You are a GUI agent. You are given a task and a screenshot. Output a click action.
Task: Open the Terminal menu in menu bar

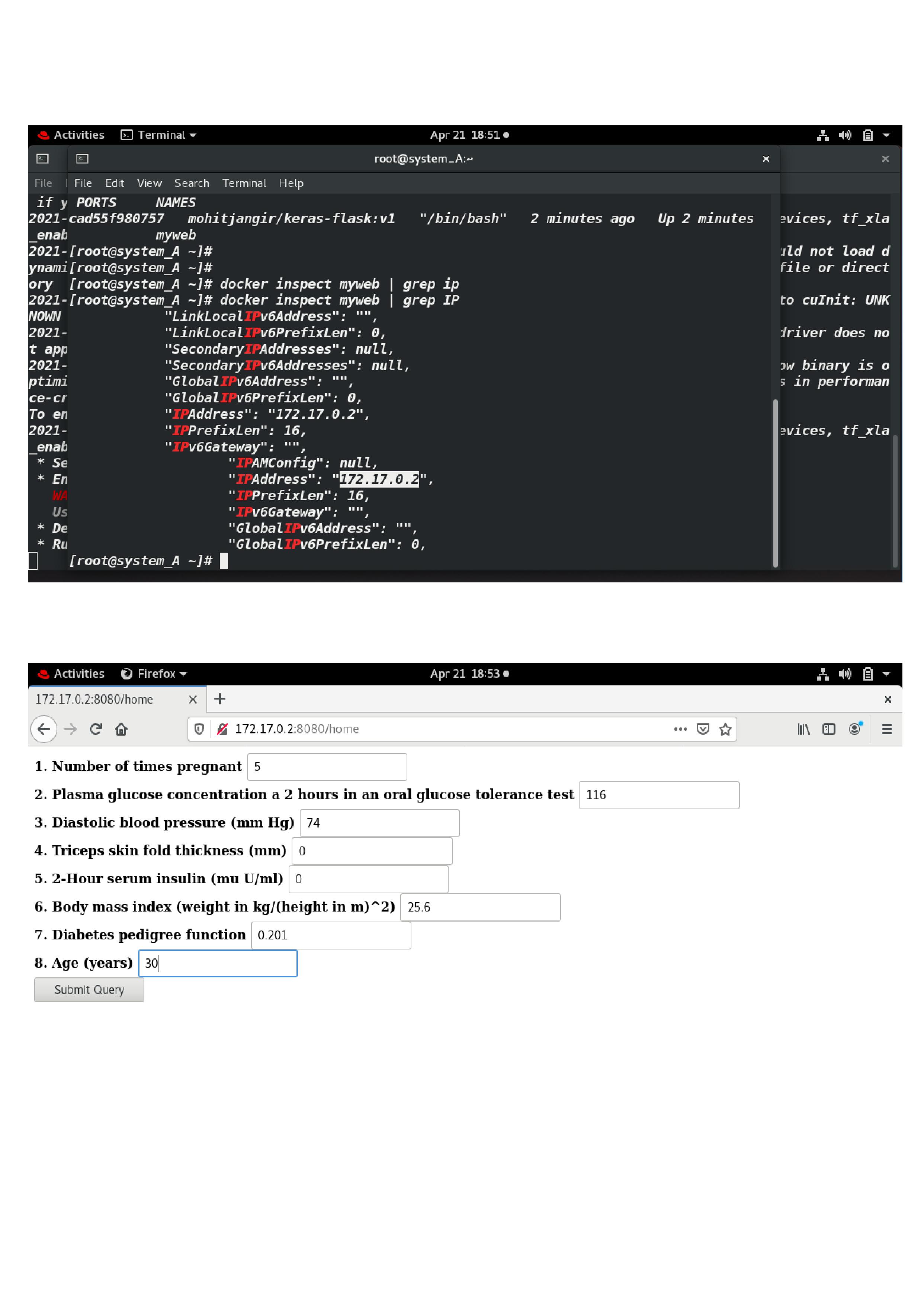click(x=244, y=183)
